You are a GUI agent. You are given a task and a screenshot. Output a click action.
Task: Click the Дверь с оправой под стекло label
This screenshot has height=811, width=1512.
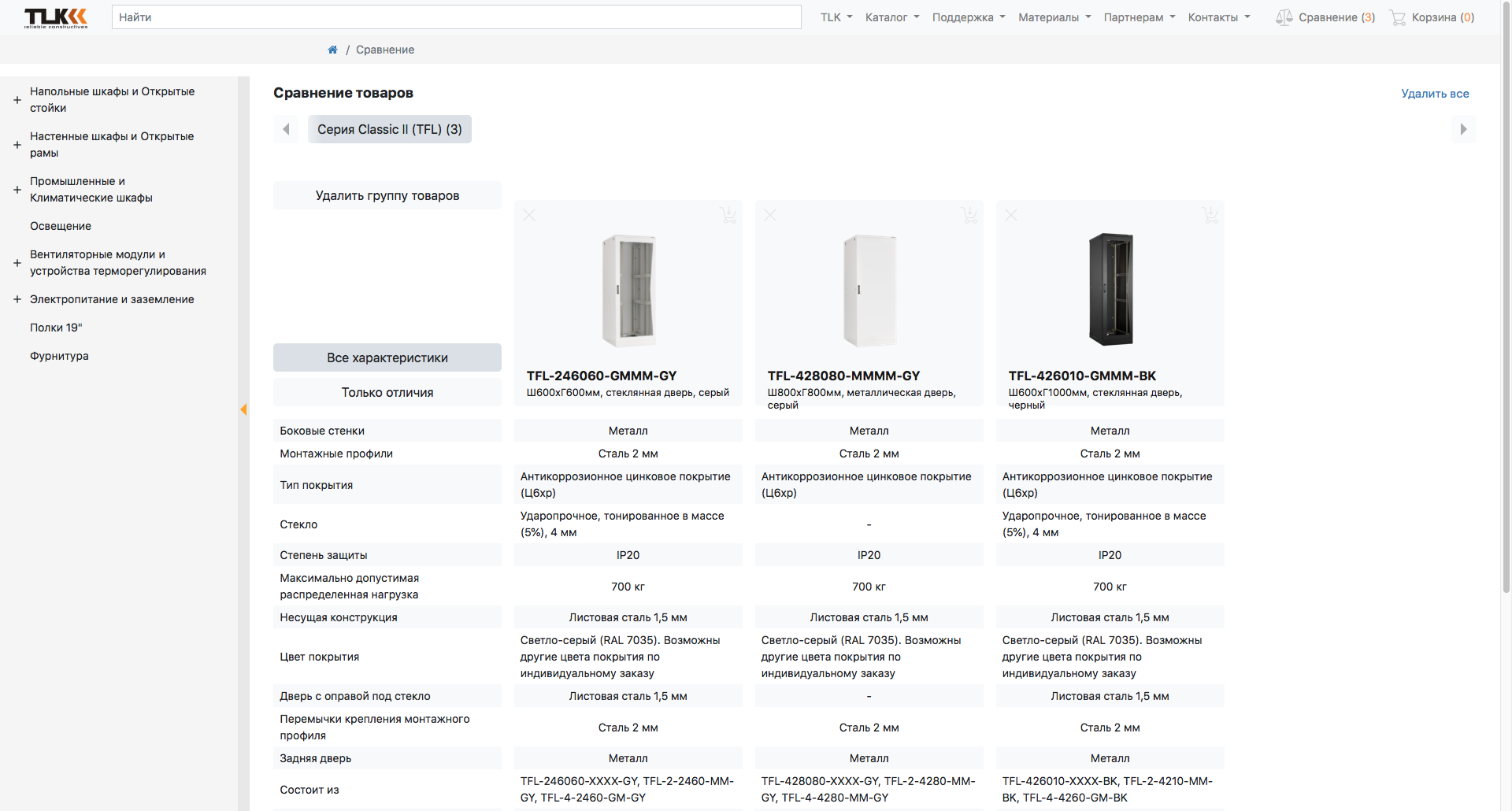click(355, 696)
